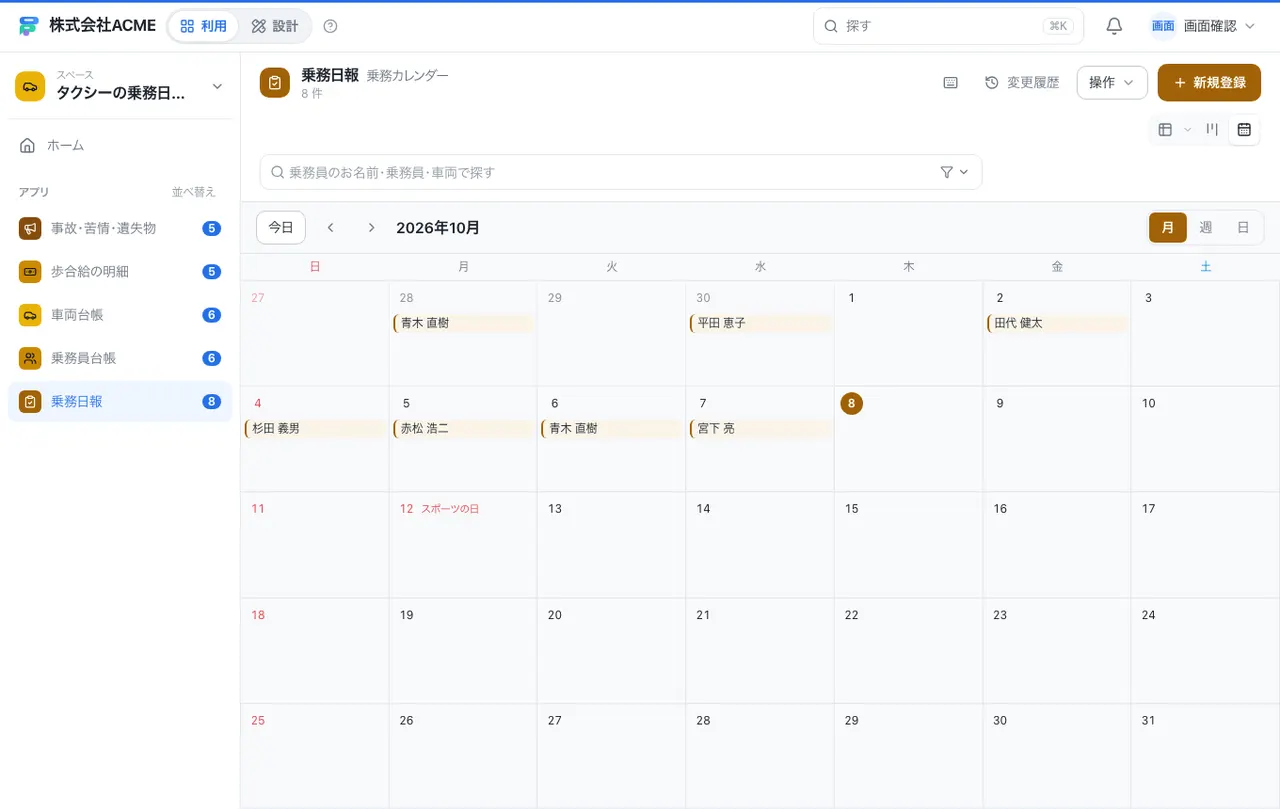Switch to 設計 mode
This screenshot has width=1280, height=809.
coord(275,26)
